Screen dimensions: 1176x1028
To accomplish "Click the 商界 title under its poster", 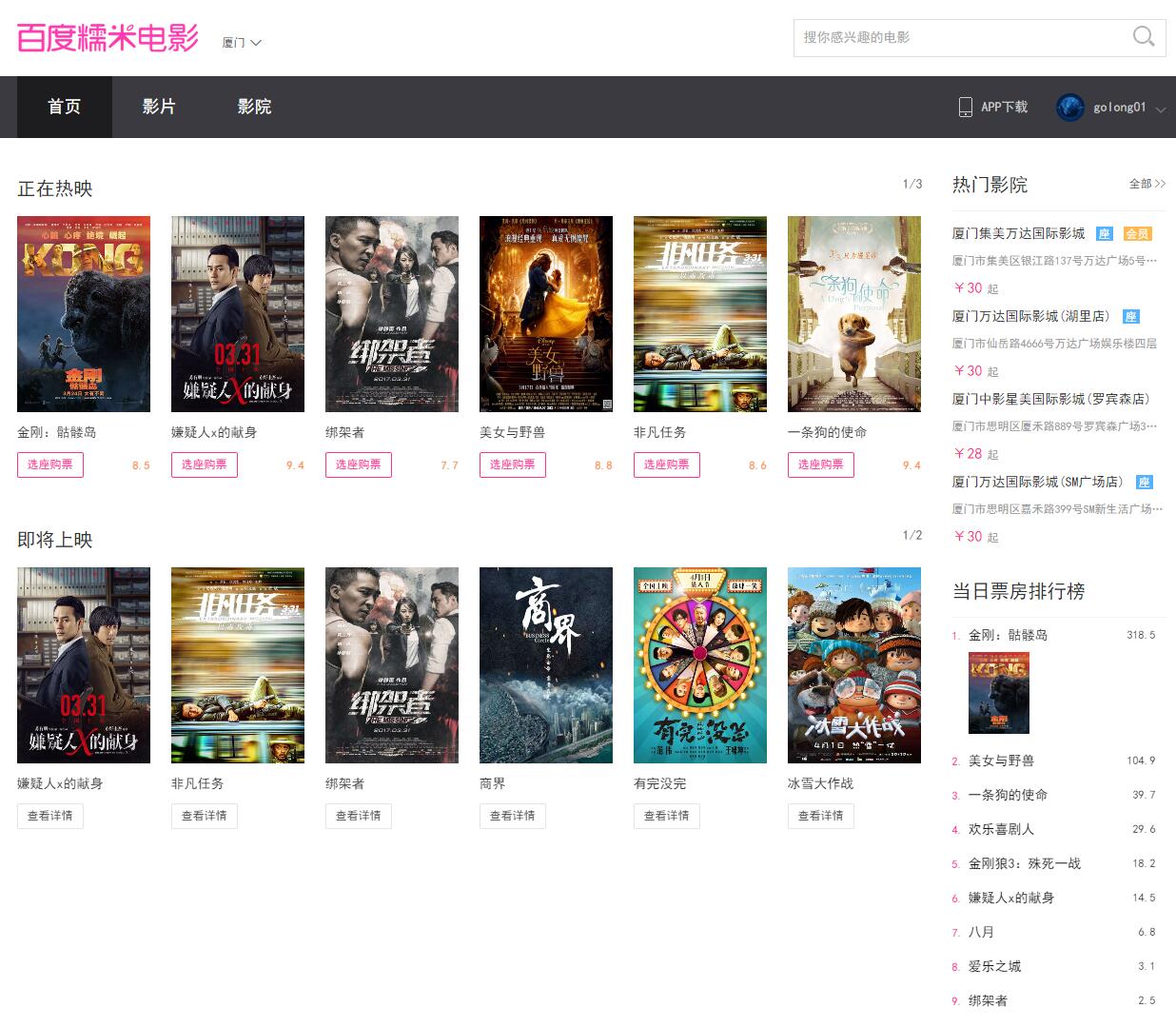I will click(x=493, y=784).
